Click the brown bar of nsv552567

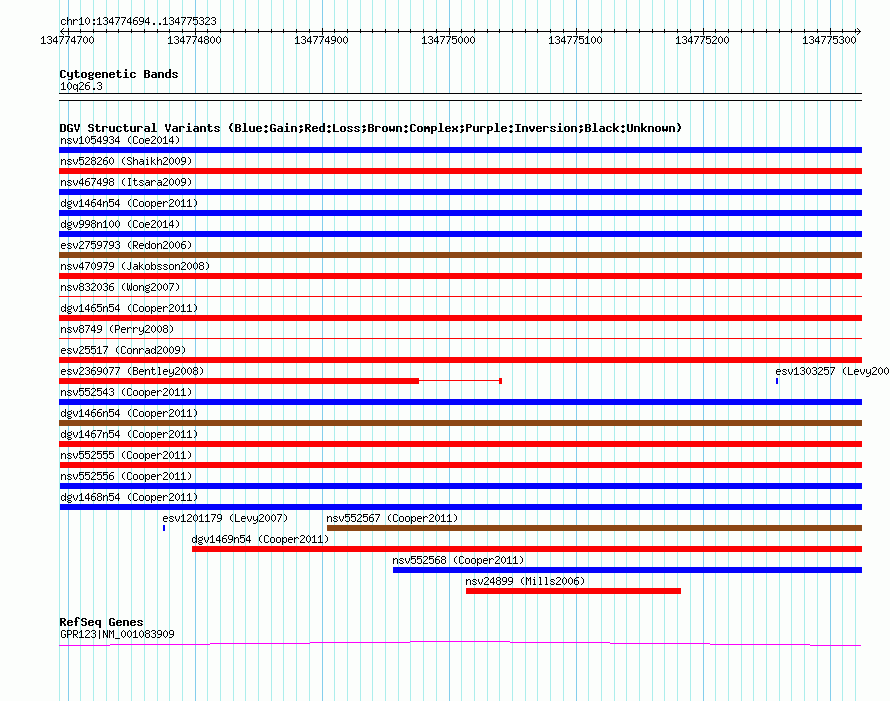(x=594, y=528)
